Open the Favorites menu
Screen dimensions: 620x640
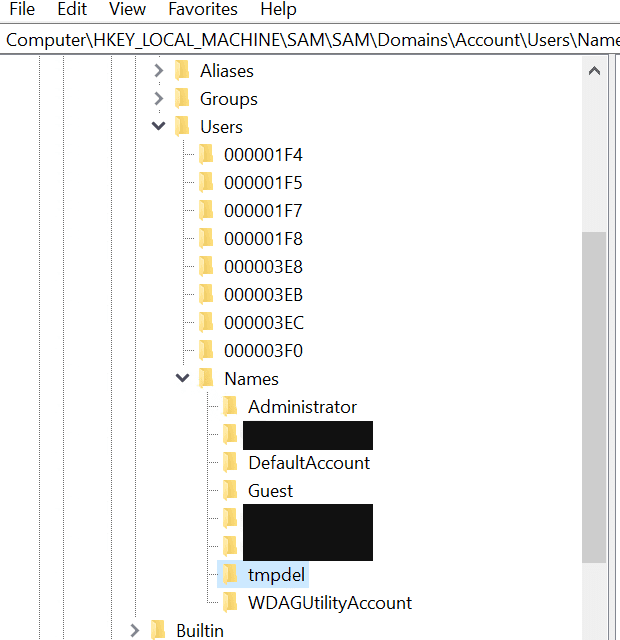point(203,9)
